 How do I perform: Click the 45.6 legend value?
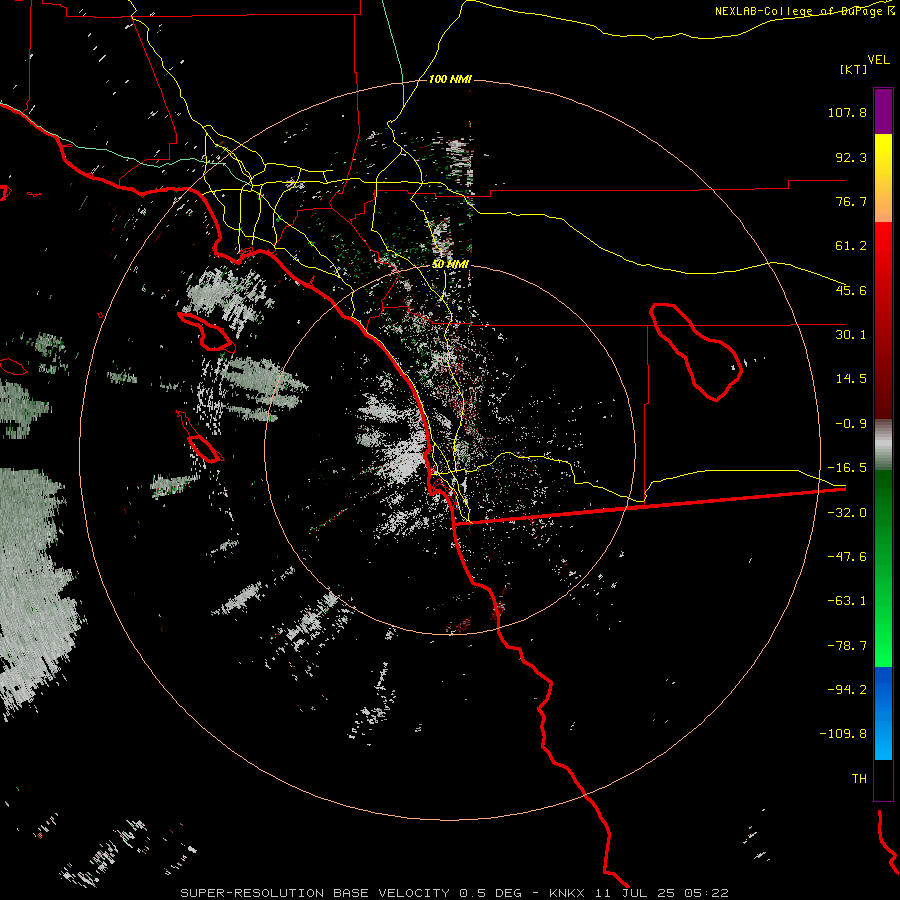[x=851, y=290]
